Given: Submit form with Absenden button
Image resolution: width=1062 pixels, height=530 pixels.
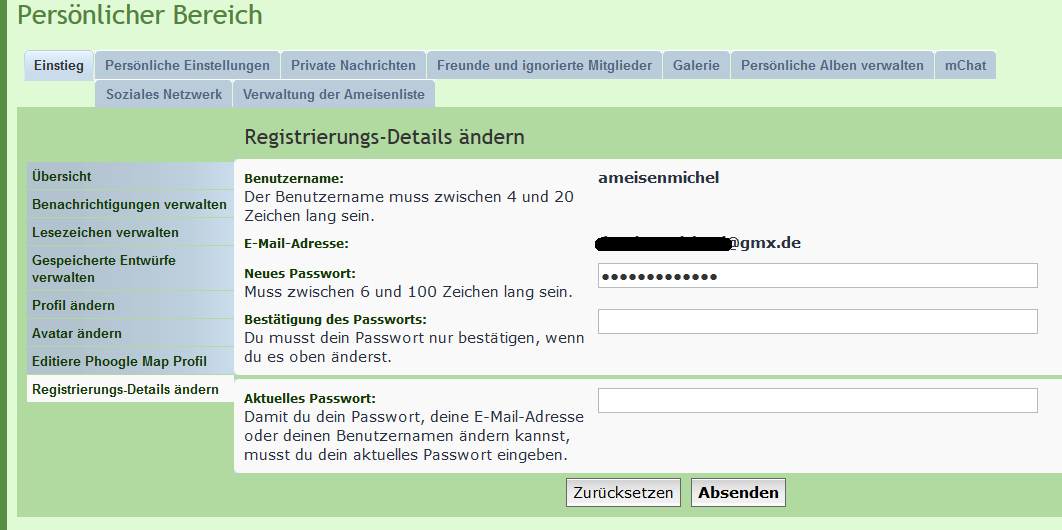Looking at the screenshot, I should tap(738, 492).
